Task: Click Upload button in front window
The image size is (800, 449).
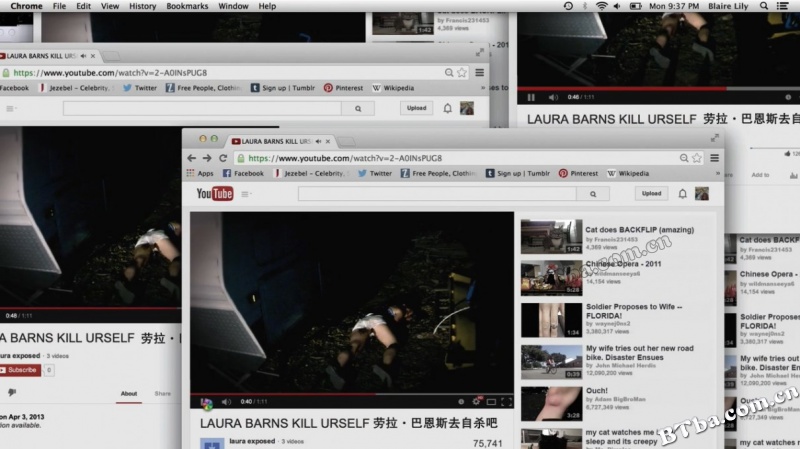Action: [x=652, y=193]
